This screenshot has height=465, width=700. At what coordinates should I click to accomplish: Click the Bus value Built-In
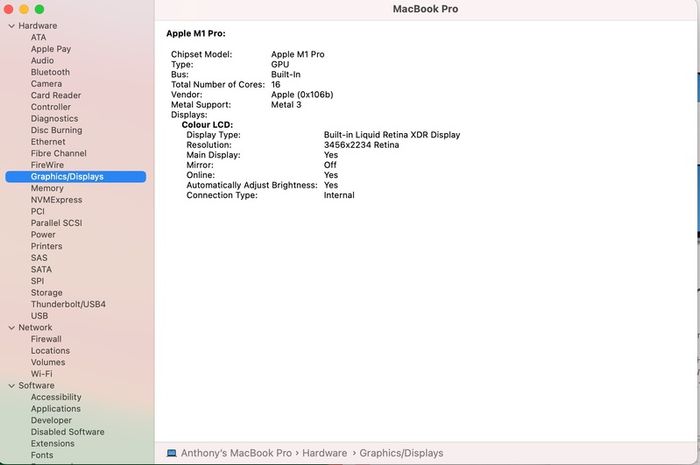[286, 75]
